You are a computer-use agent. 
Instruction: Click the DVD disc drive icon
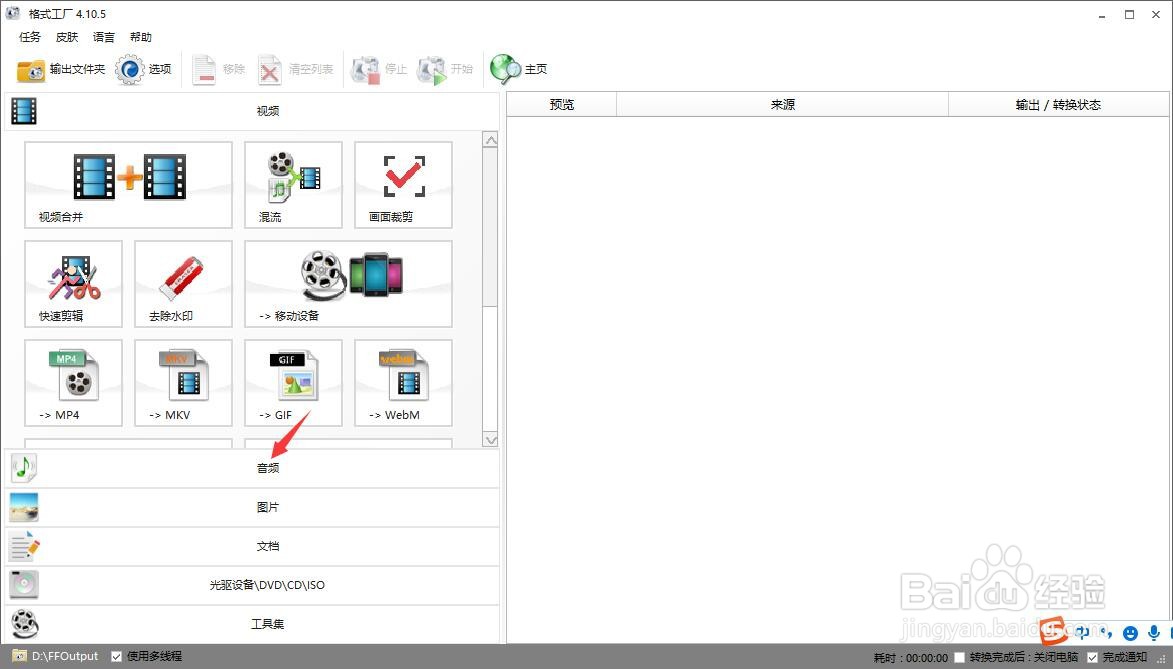[x=24, y=584]
